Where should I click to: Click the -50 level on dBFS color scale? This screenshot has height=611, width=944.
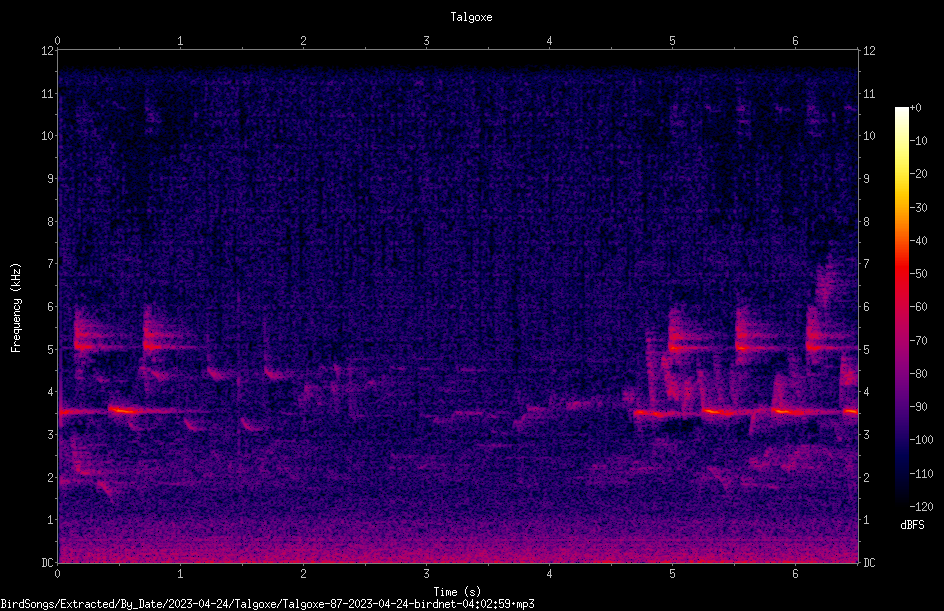(x=919, y=273)
